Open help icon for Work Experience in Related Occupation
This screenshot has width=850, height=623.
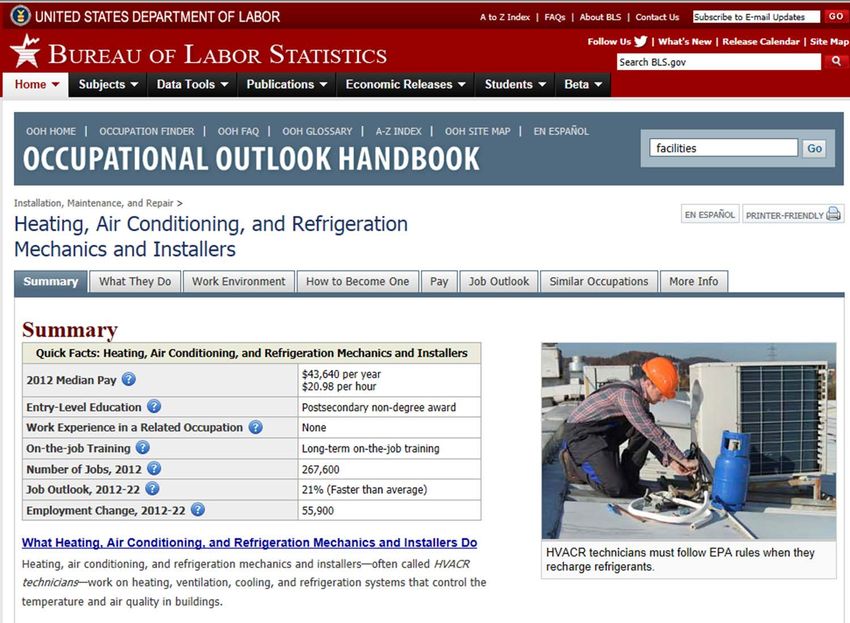coord(255,427)
